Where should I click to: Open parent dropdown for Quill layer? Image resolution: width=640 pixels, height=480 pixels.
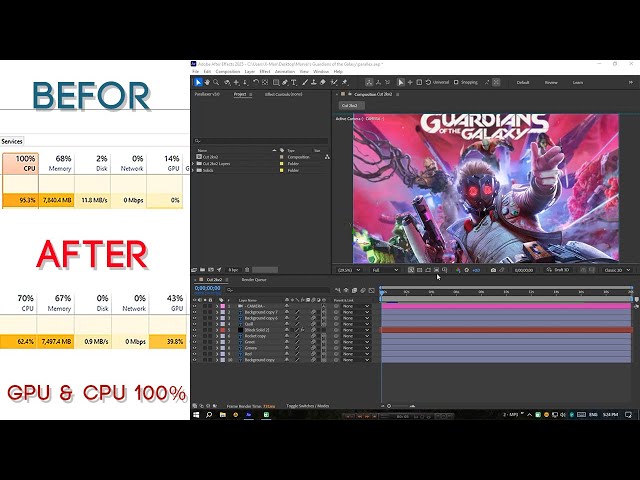tap(356, 324)
